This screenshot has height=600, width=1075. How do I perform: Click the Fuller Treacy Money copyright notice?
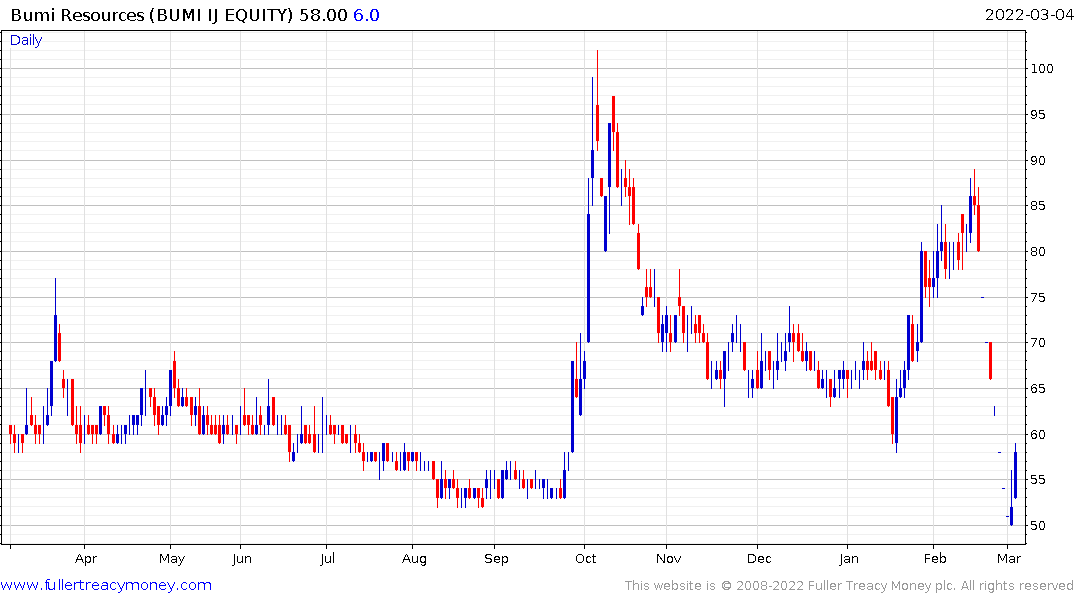[x=849, y=586]
